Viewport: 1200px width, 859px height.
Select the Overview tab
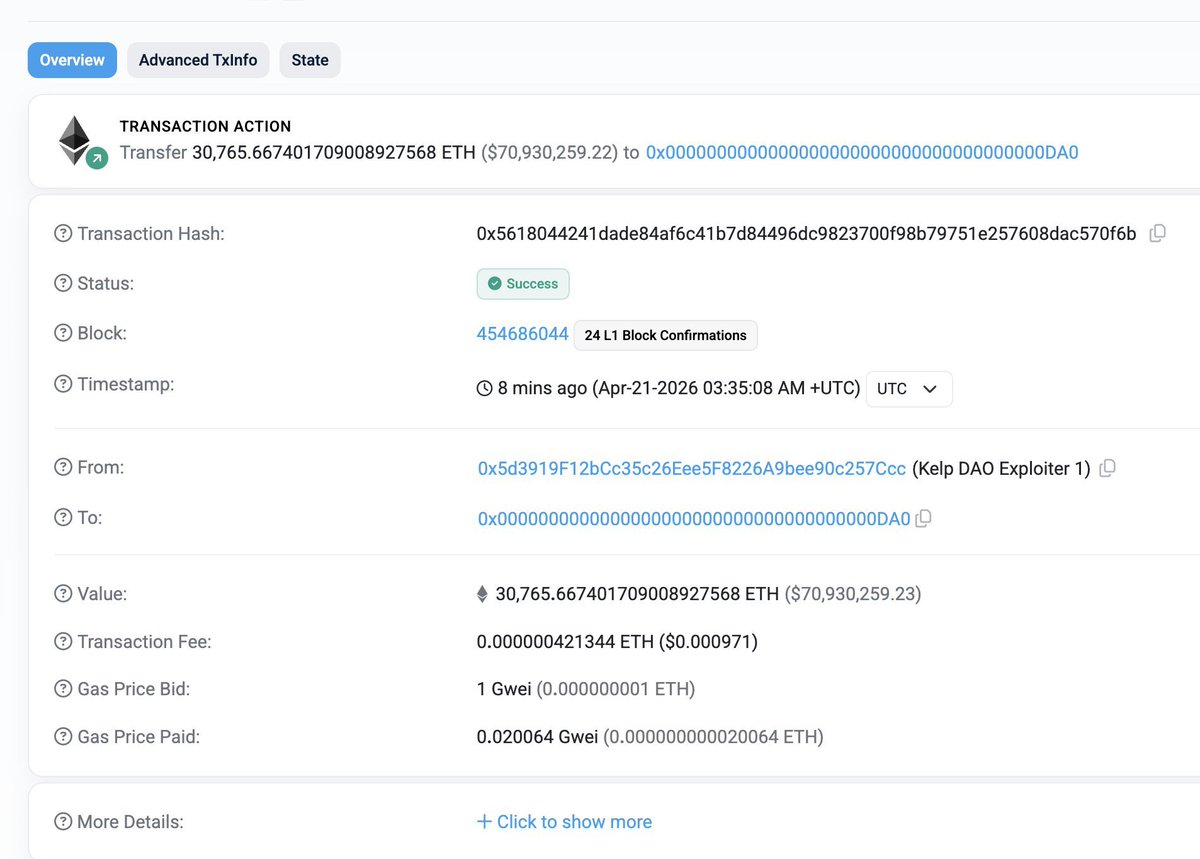[72, 60]
